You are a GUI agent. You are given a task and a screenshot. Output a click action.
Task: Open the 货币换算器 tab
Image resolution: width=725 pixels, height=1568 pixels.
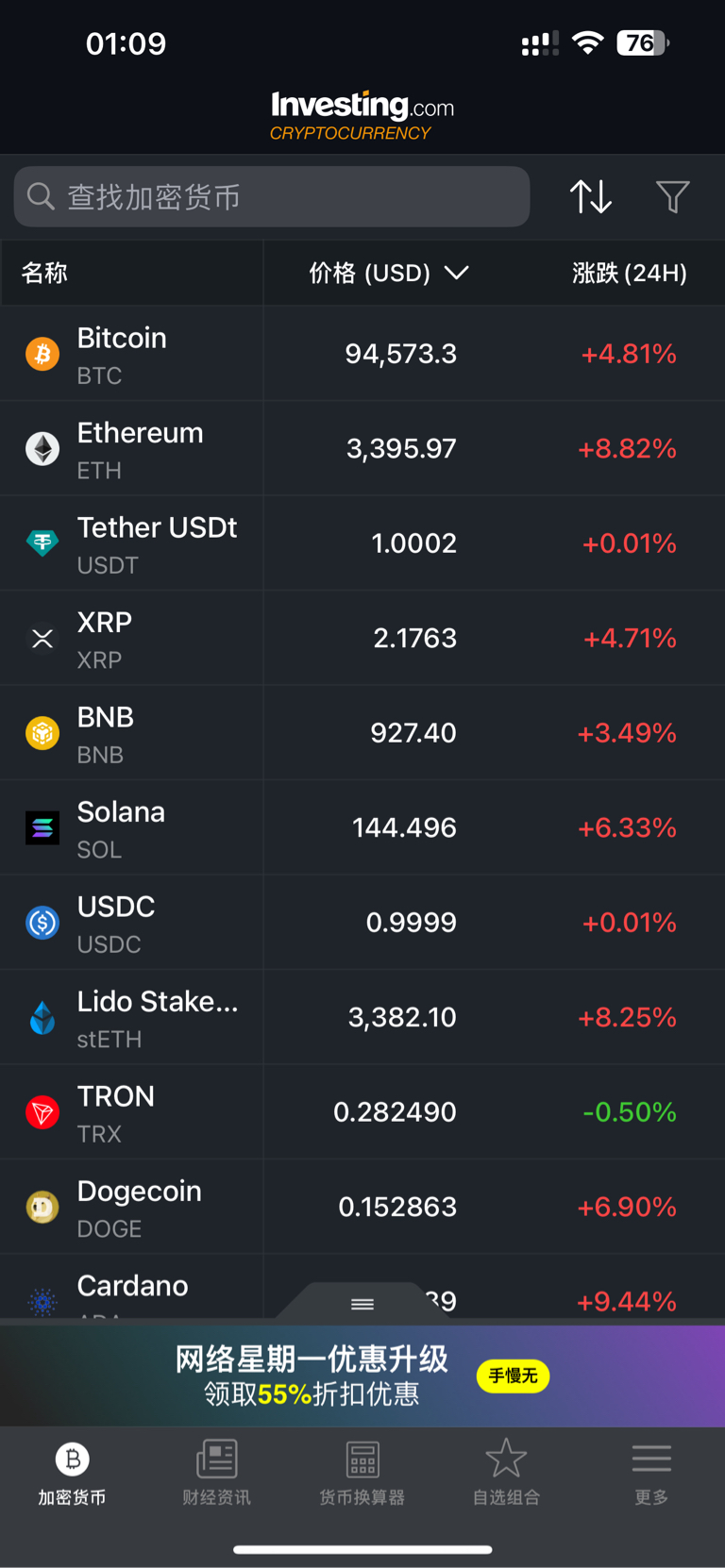tap(362, 1472)
